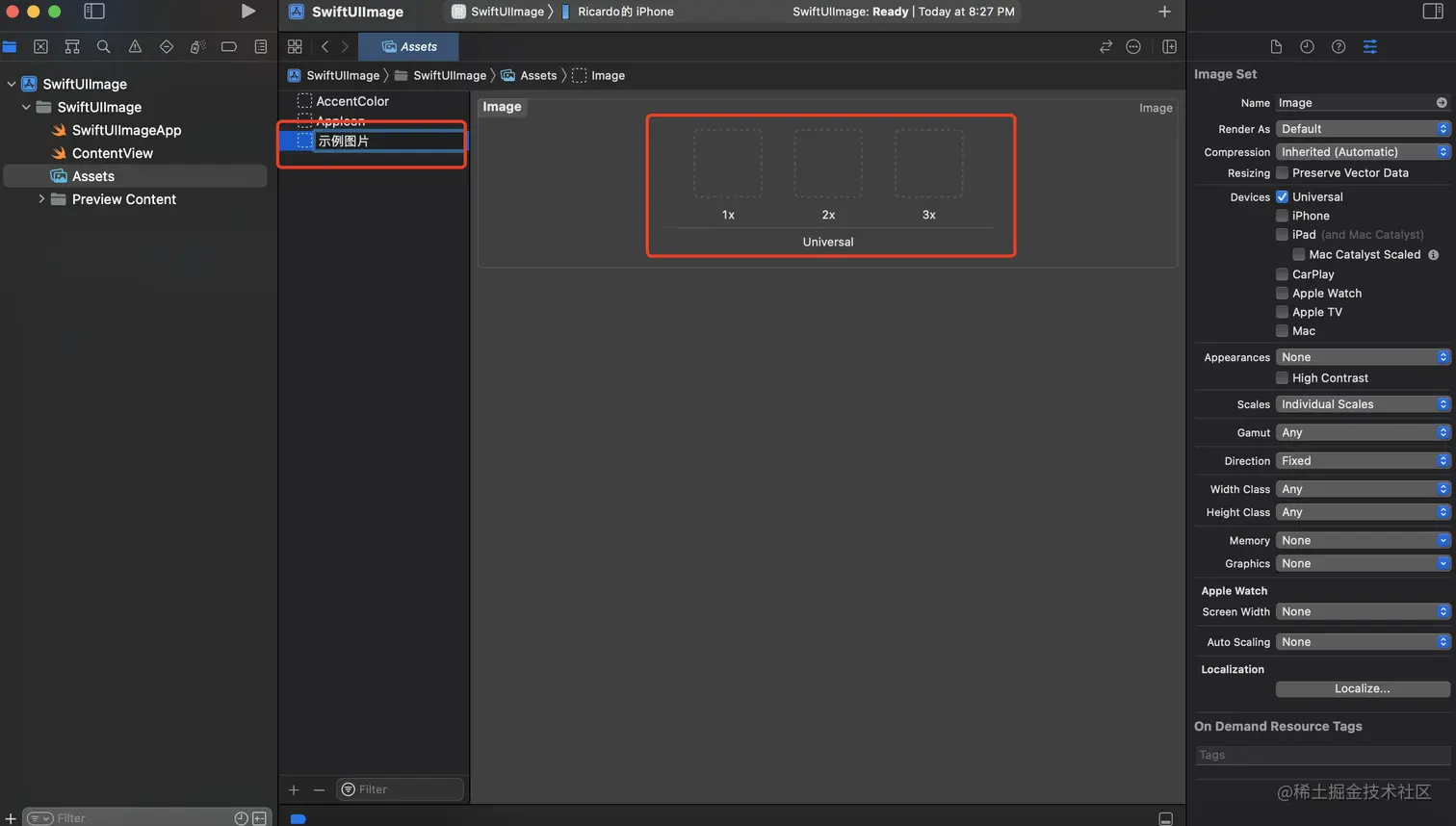This screenshot has width=1456, height=826.
Task: Open the Library with the plus icon in the toolbar
Action: pos(1164,12)
